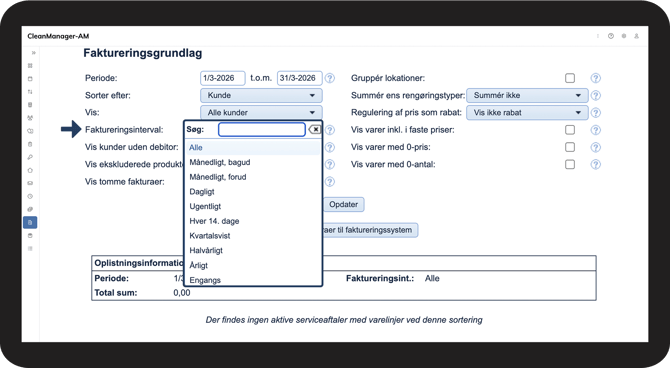Click the highlighted invoice document sidebar icon
This screenshot has width=670, height=368.
coord(30,222)
